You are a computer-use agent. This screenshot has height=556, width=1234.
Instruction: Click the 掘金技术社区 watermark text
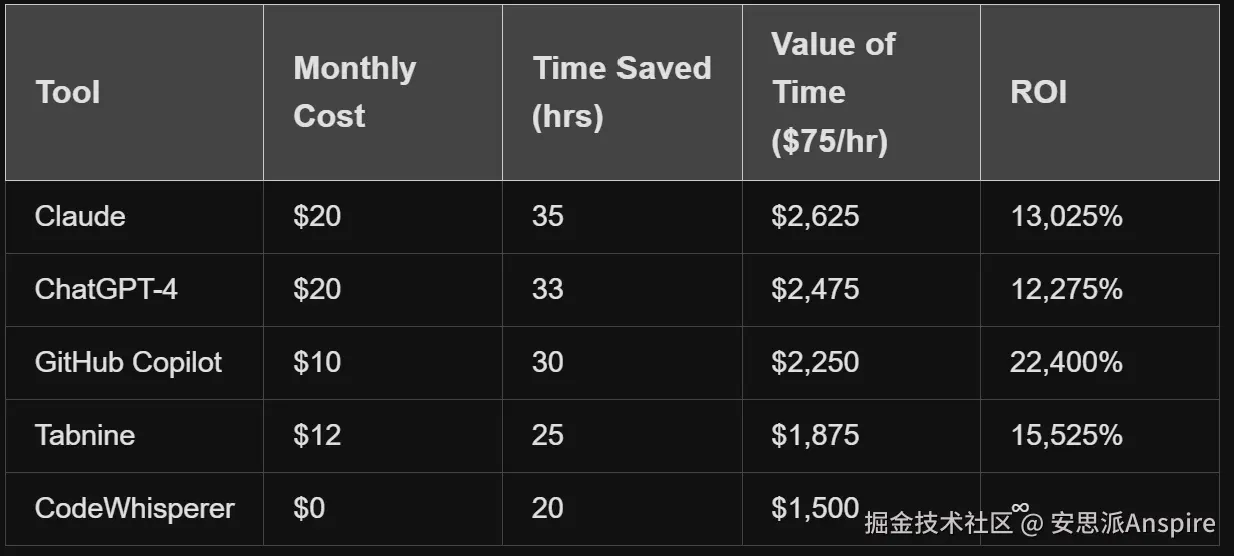pos(938,523)
